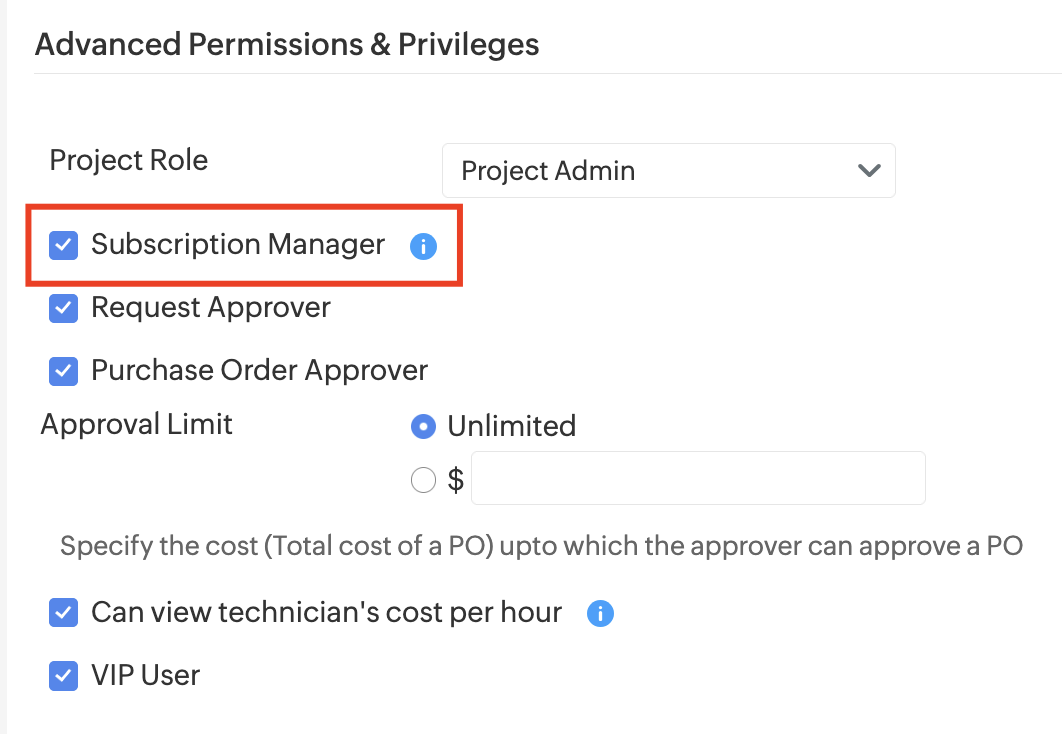1062x734 pixels.
Task: Click the Unlimited option label text
Action: [x=512, y=427]
